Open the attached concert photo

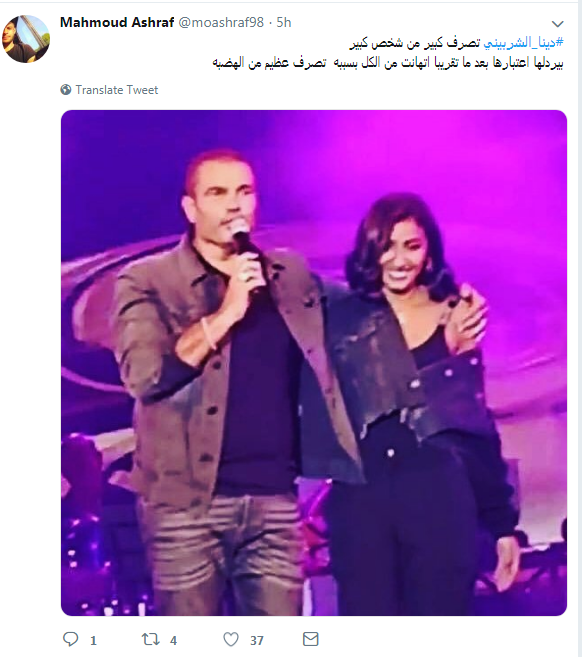[314, 363]
